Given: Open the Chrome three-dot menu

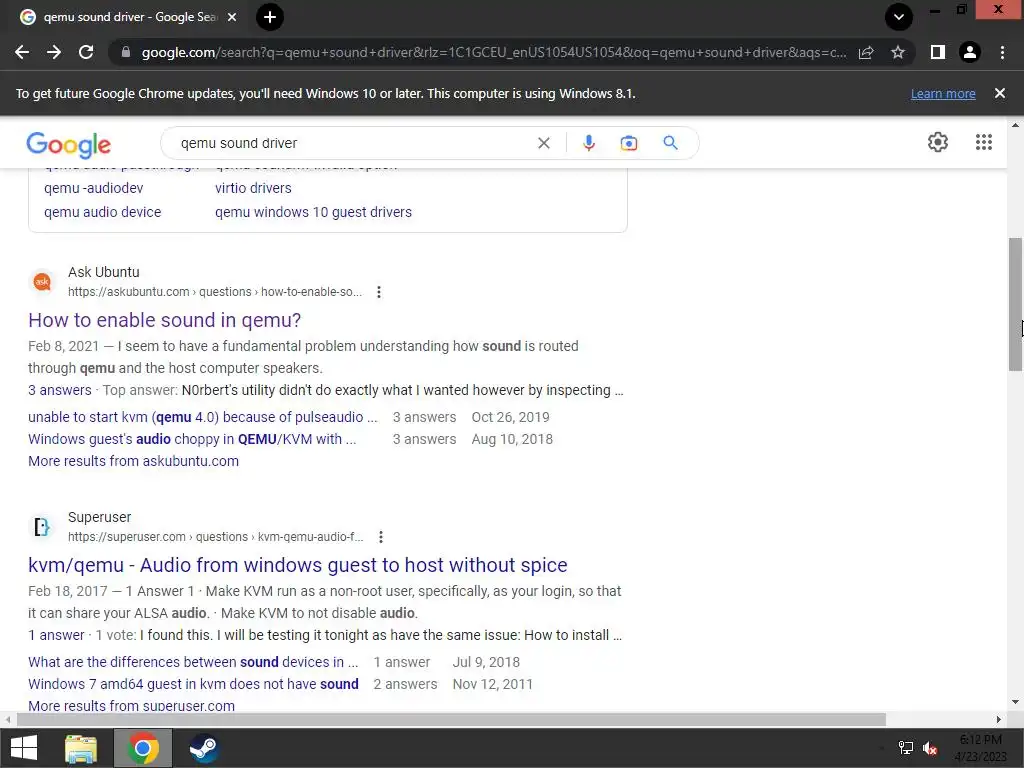Looking at the screenshot, I should [x=1002, y=52].
